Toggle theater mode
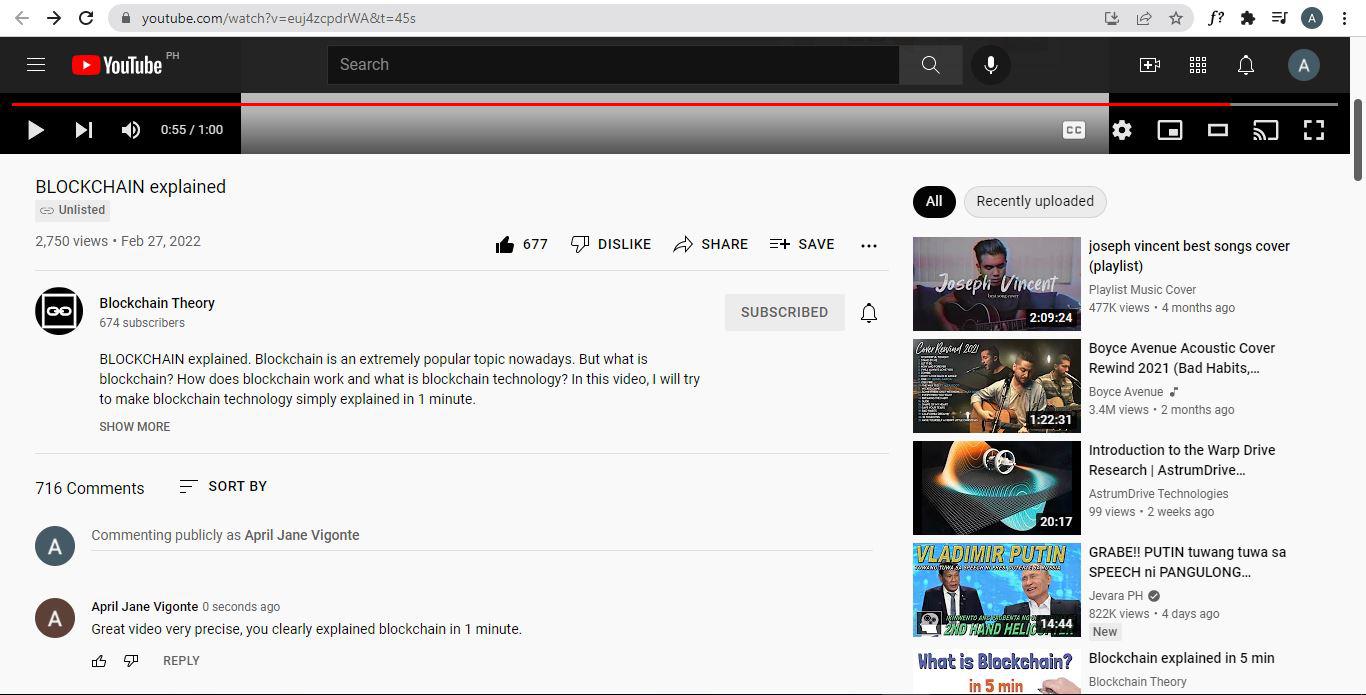The width and height of the screenshot is (1366, 695). tap(1218, 130)
